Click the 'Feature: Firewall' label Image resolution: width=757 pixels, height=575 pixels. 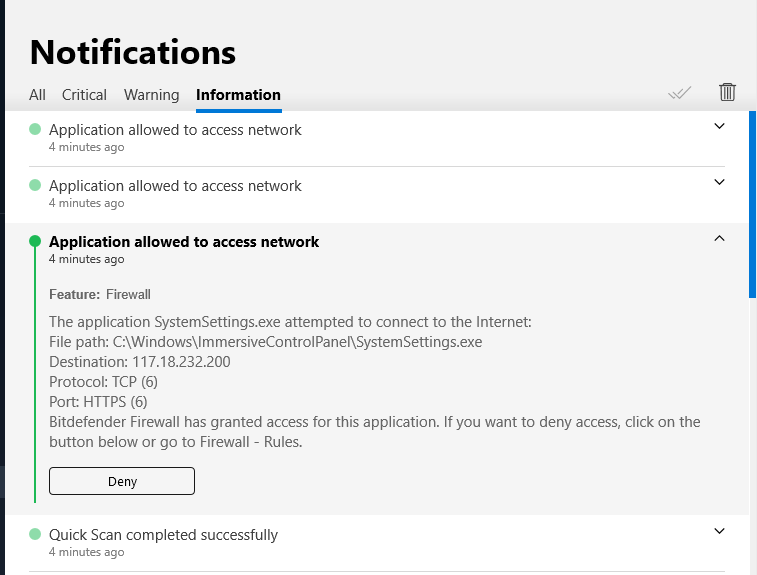100,294
